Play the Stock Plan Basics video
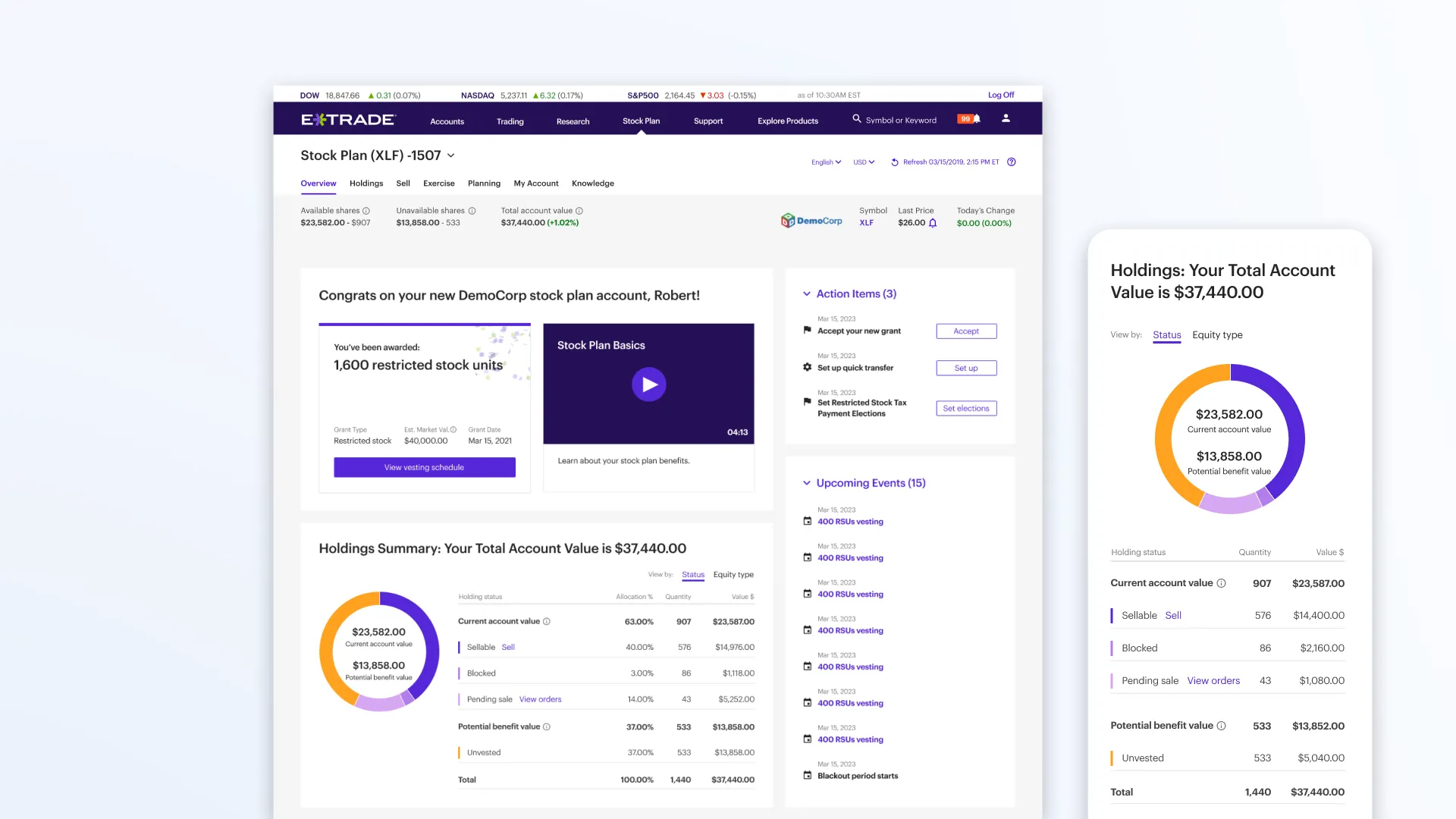 coord(648,384)
